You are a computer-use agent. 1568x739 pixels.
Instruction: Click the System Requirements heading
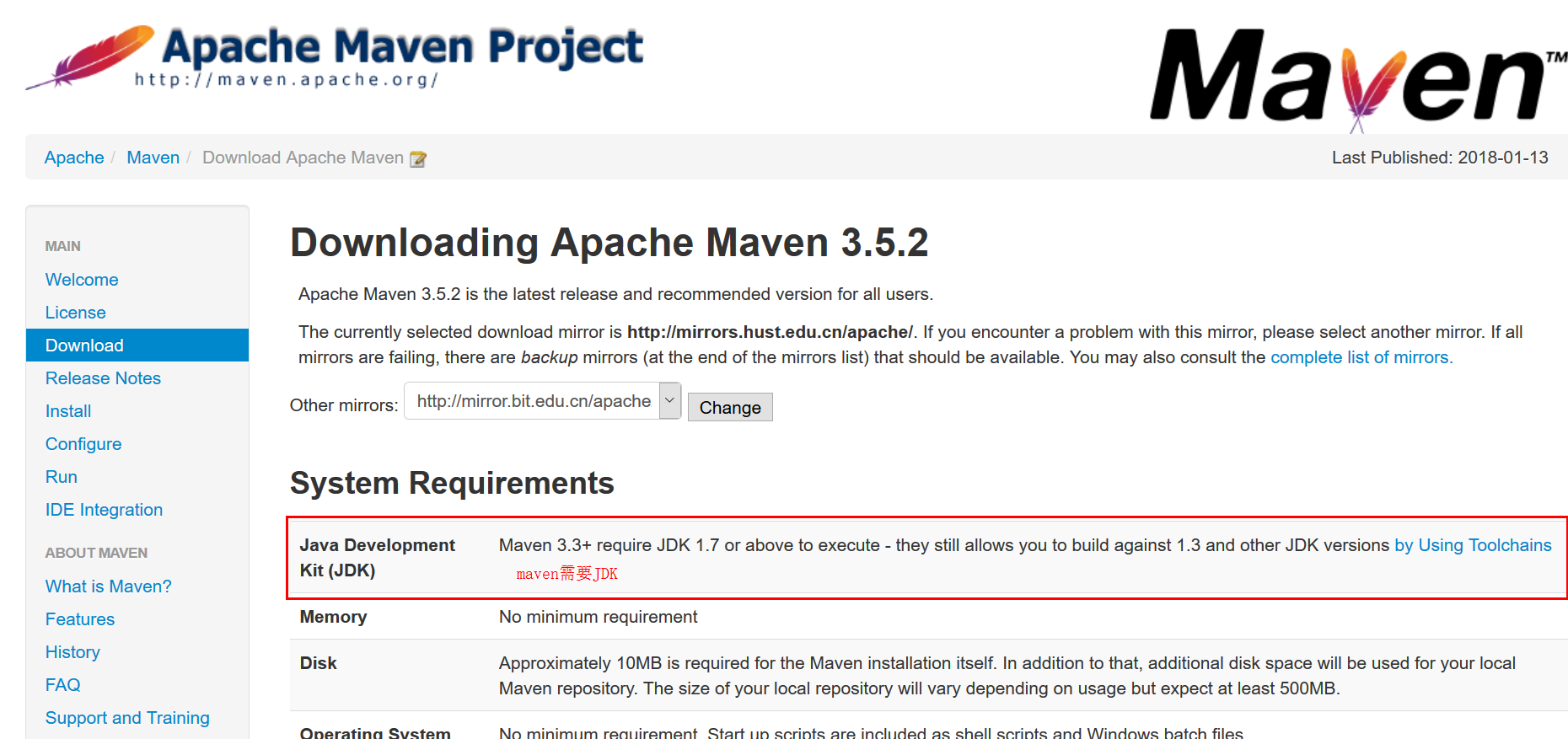point(452,484)
